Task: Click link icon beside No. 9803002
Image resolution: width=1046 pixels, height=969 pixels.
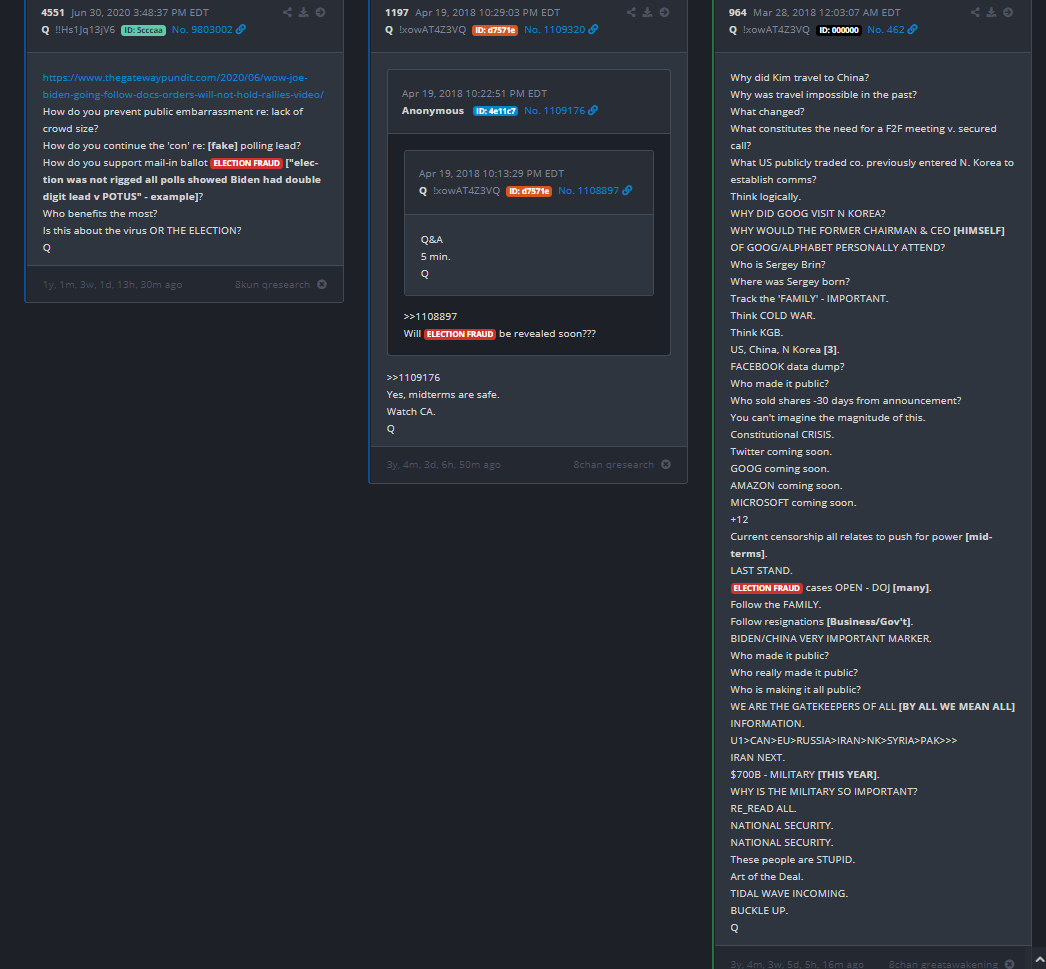Action: [x=241, y=29]
